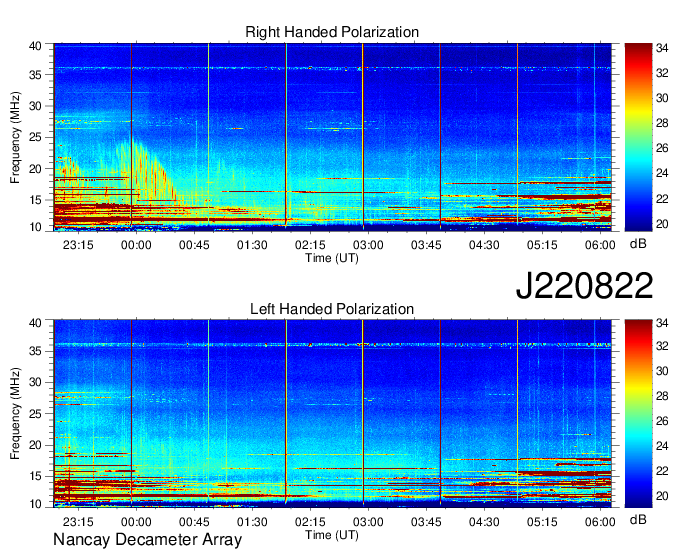This screenshot has width=680, height=552.
Task: Click the 20 value on left-handed colorbar
Action: (x=662, y=496)
